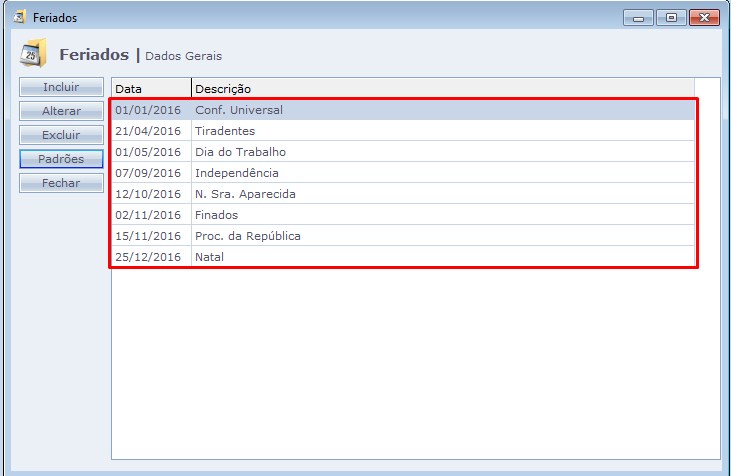This screenshot has width=731, height=476.
Task: Click the Excluir button
Action: tap(61, 135)
